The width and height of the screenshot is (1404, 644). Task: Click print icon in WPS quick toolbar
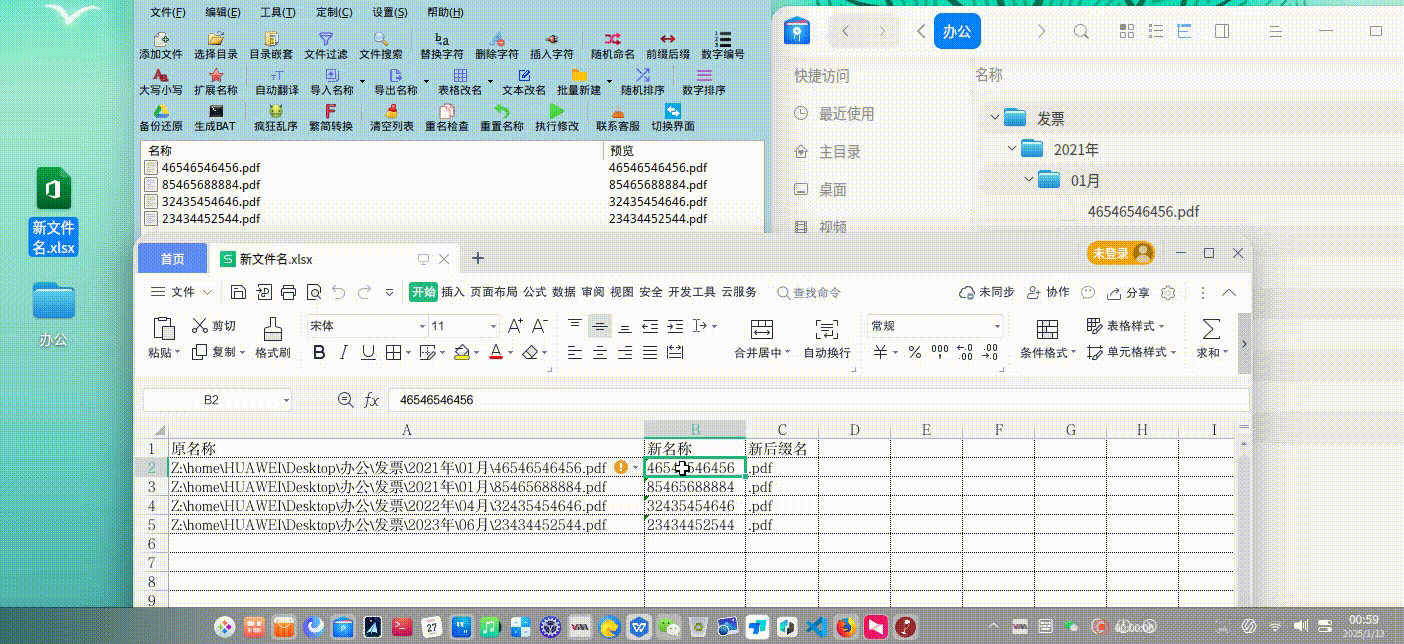click(x=289, y=292)
